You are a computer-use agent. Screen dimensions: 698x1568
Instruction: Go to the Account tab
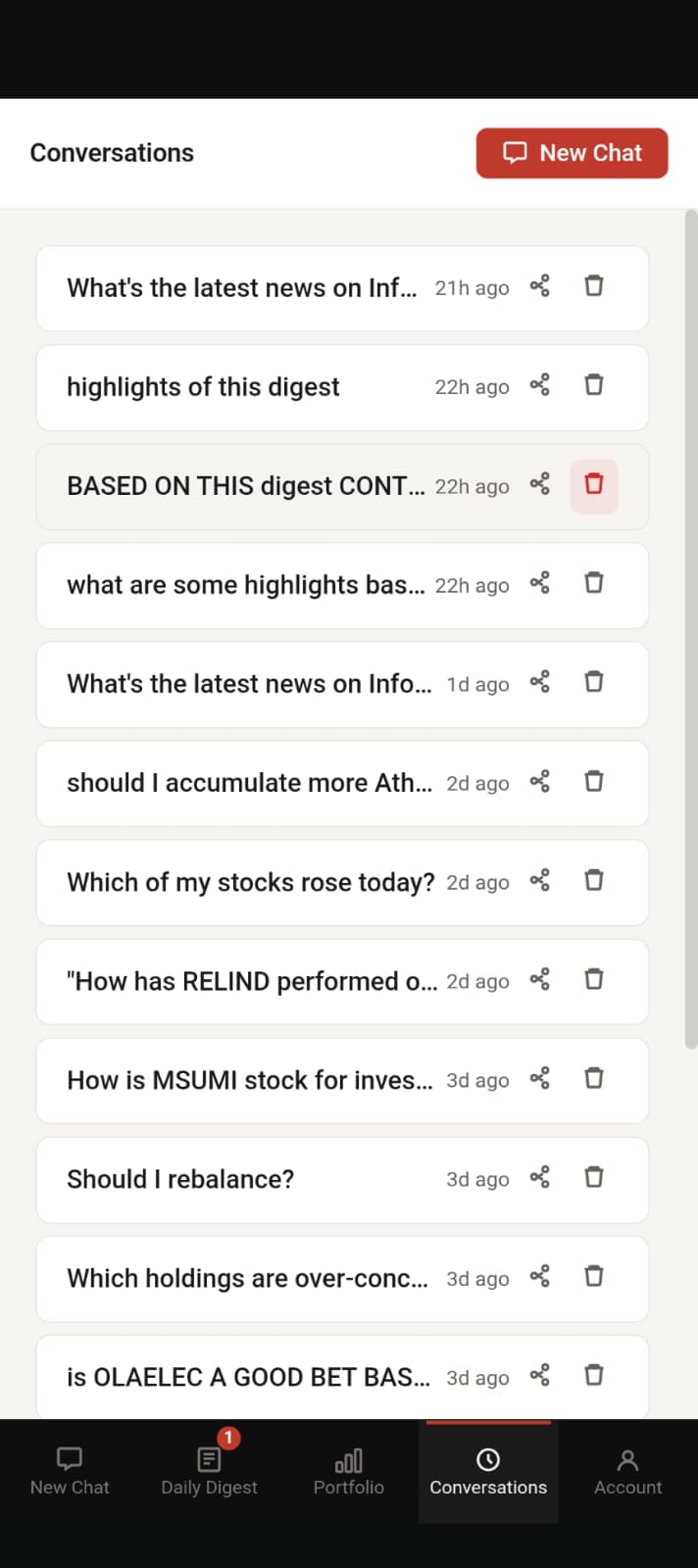tap(627, 1471)
